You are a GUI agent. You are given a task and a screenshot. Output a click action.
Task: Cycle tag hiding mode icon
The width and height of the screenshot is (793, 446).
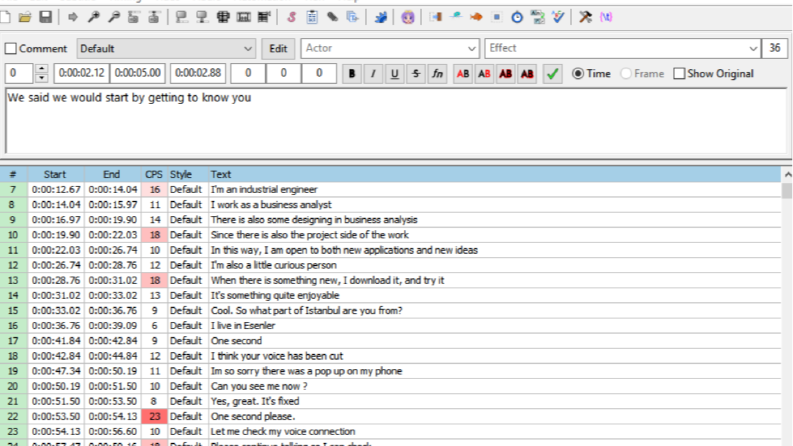click(x=606, y=17)
